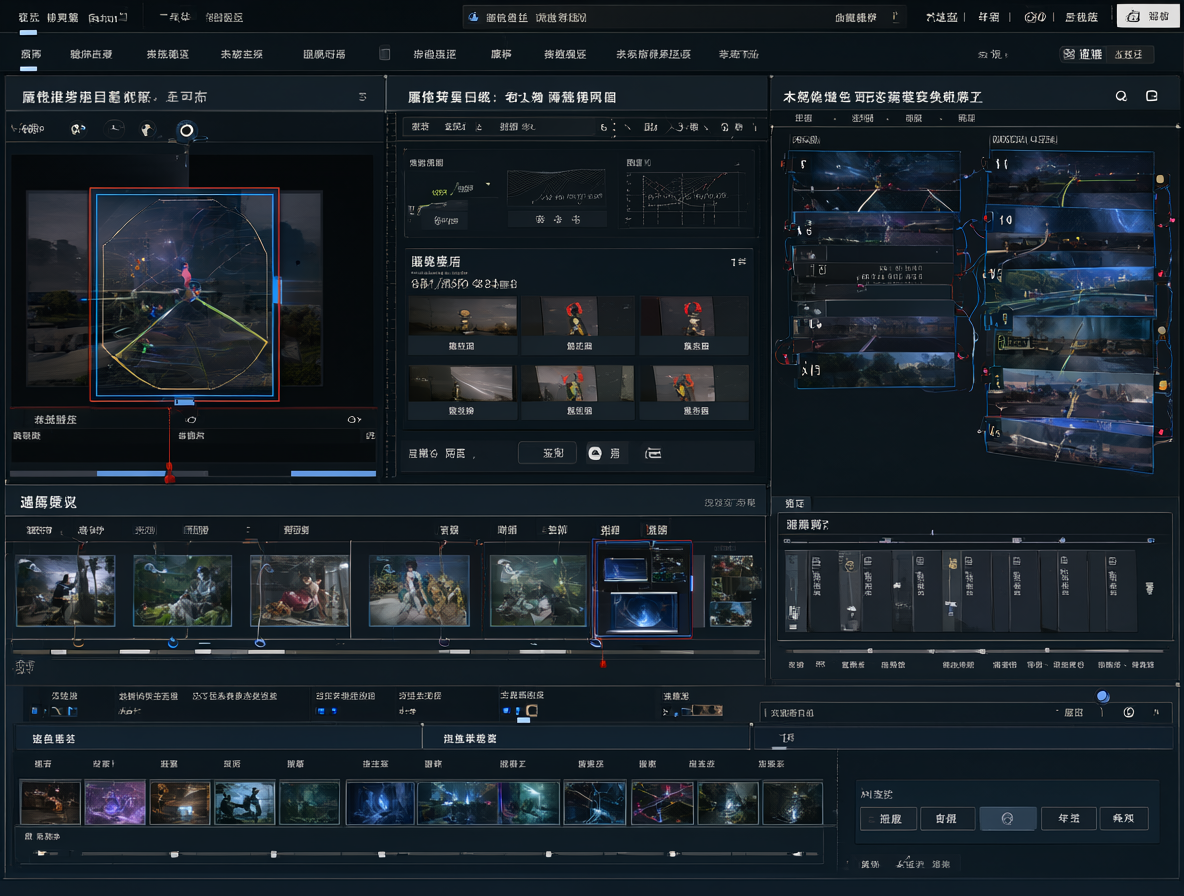Click the magnifier search icon in the node graph panel header
The width and height of the screenshot is (1184, 896).
[x=1121, y=96]
